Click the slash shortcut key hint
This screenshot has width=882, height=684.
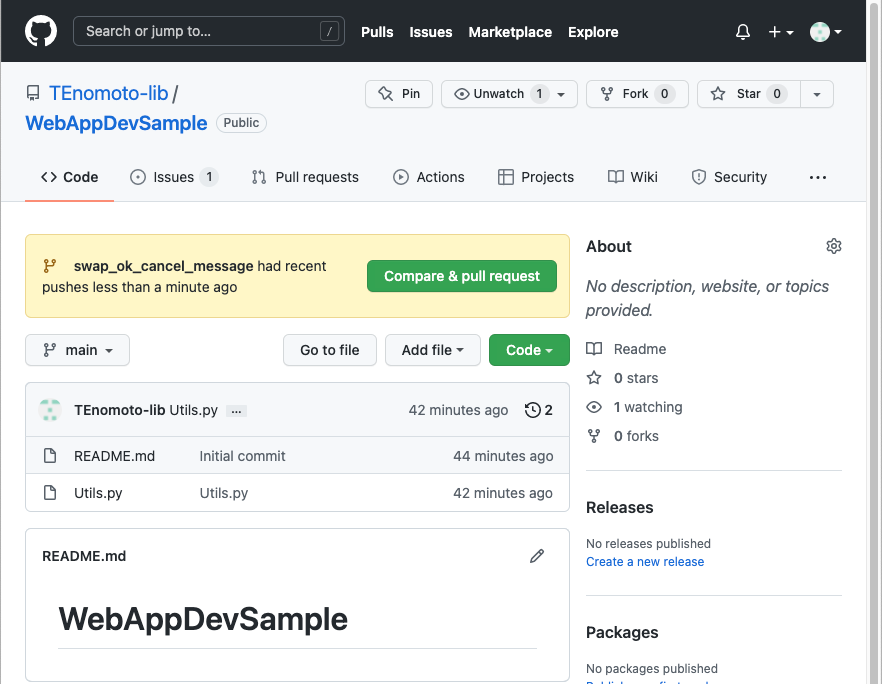(329, 31)
